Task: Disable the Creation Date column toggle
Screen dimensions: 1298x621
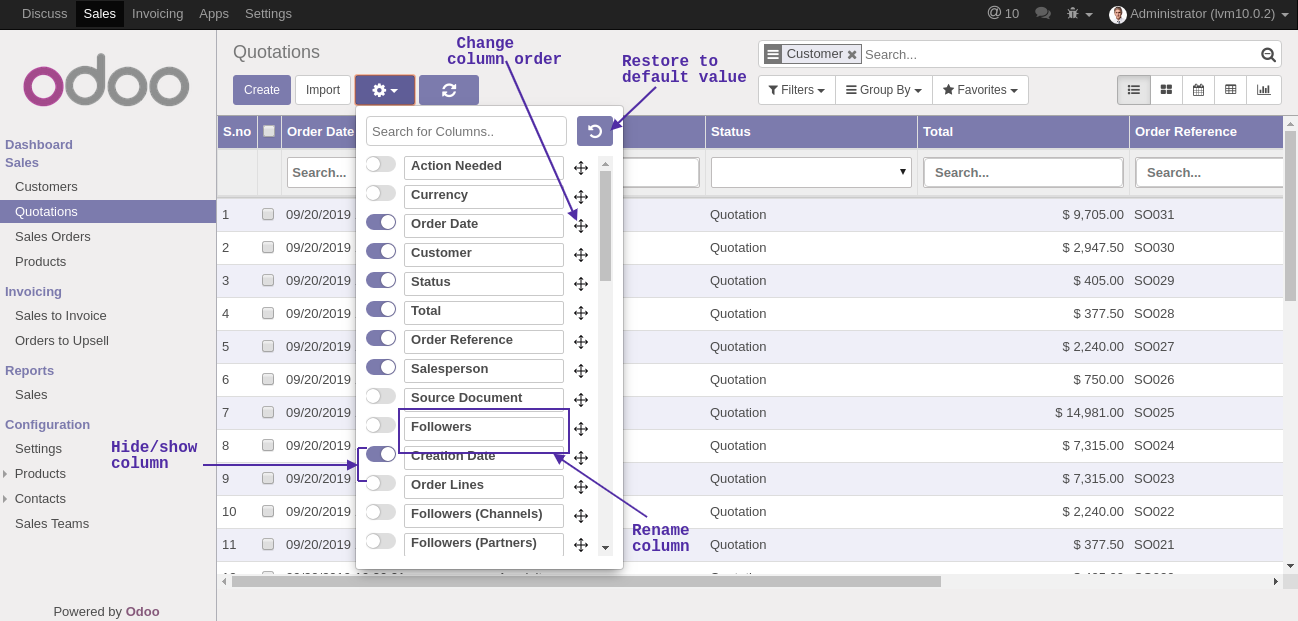Action: 380,453
